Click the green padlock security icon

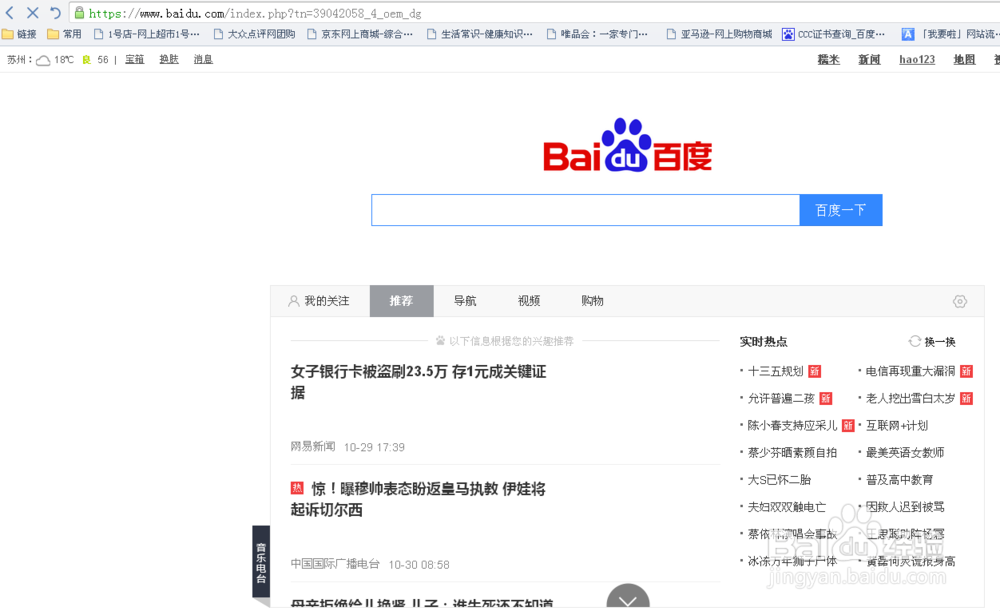pyautogui.click(x=79, y=12)
